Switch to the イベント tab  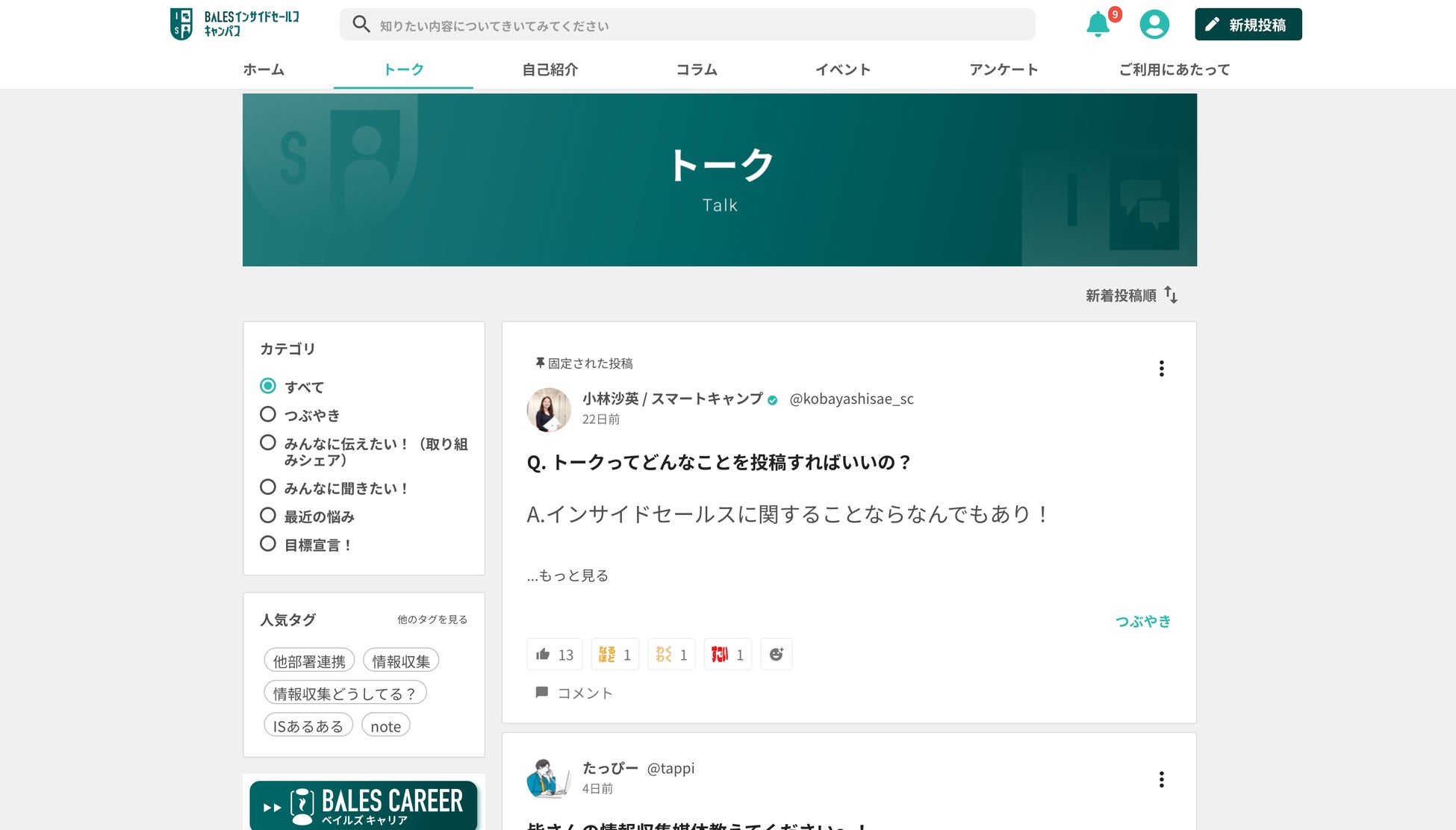tap(842, 69)
